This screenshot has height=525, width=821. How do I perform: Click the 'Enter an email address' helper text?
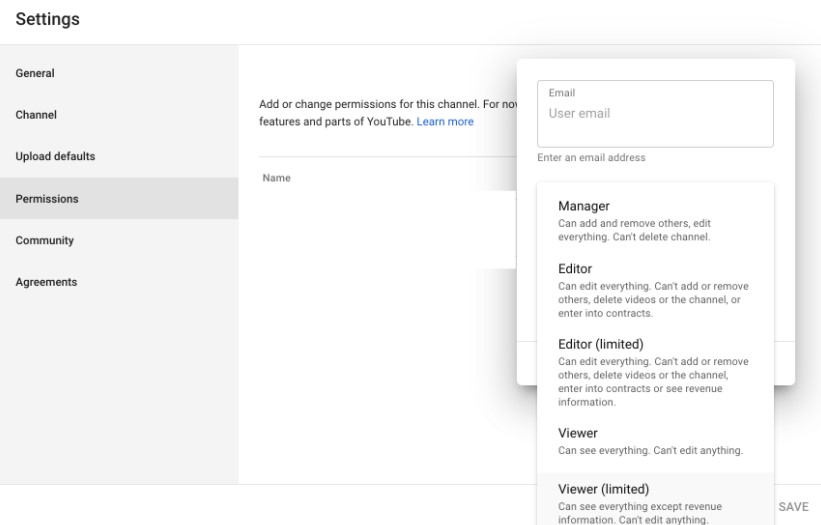(591, 158)
